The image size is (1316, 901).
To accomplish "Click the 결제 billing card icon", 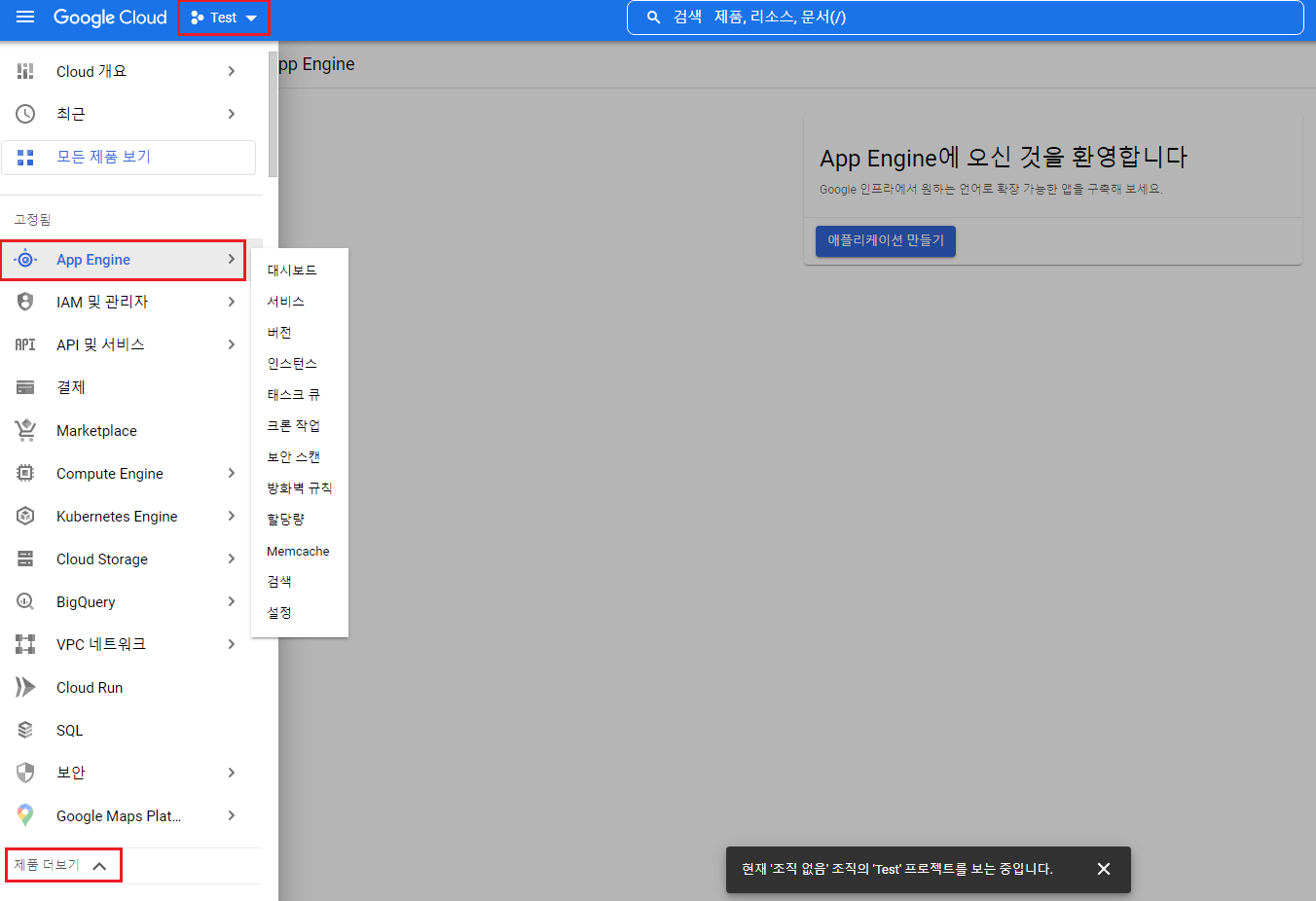I will pos(25,387).
